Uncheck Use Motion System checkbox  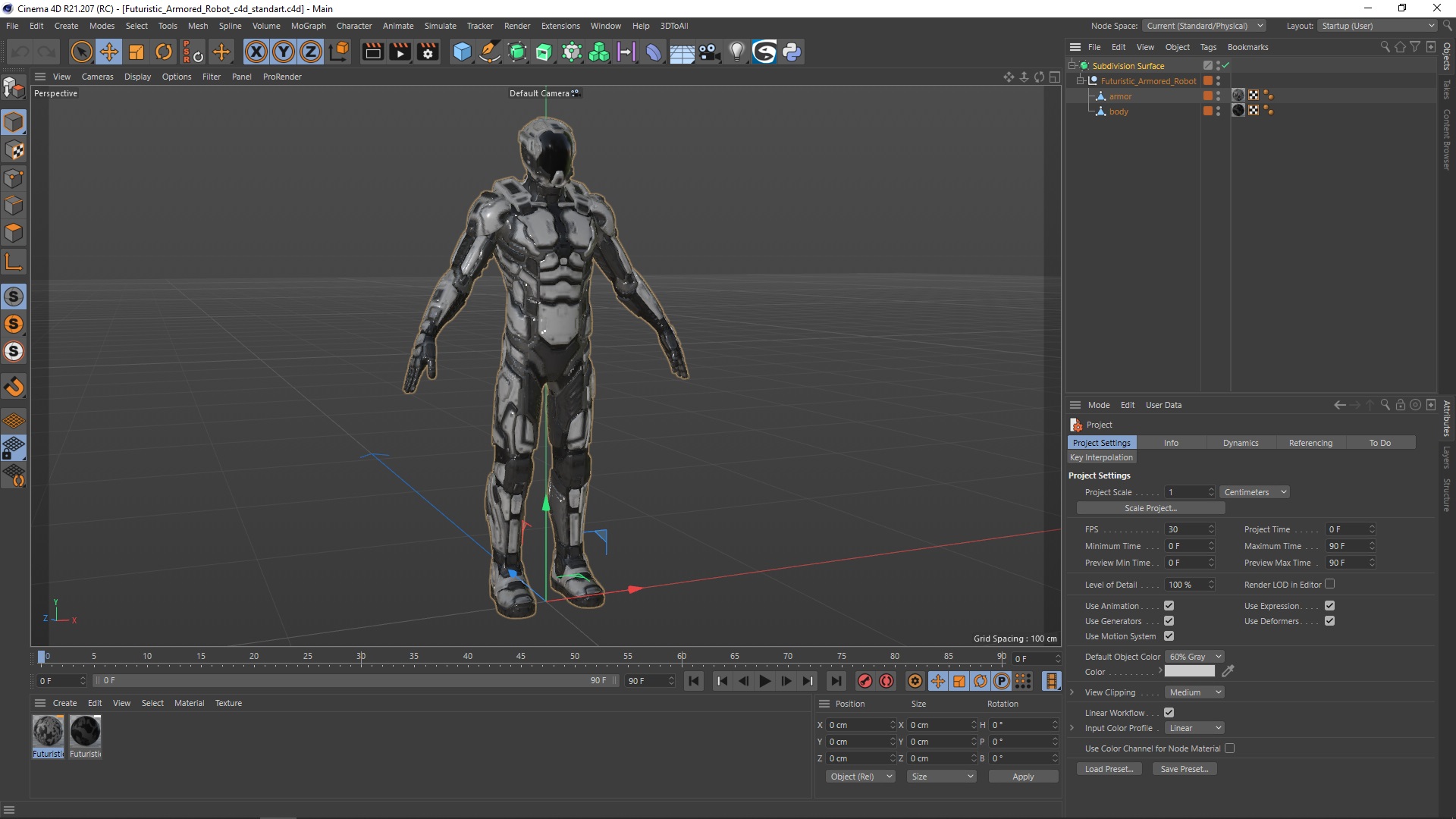click(1169, 636)
